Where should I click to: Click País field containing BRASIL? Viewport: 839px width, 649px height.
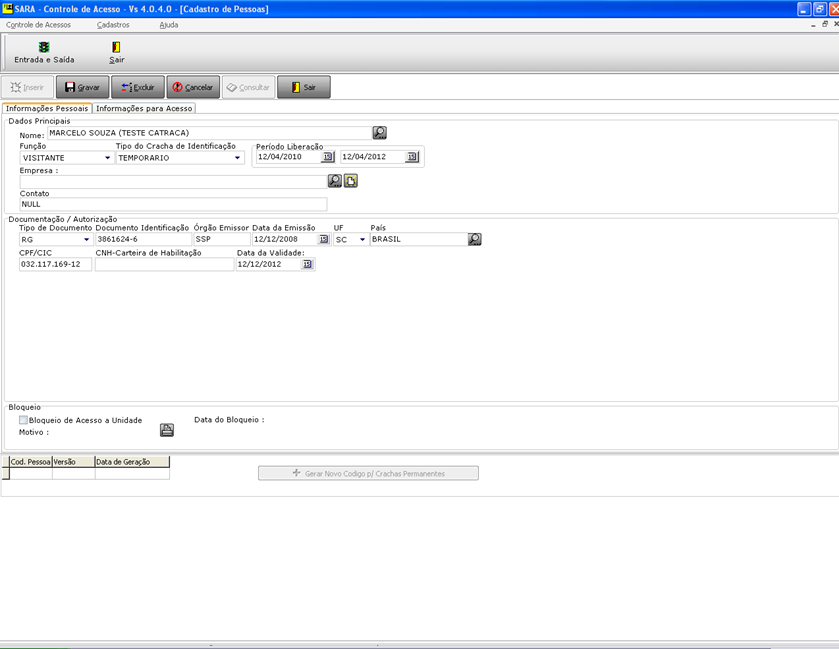(x=418, y=239)
